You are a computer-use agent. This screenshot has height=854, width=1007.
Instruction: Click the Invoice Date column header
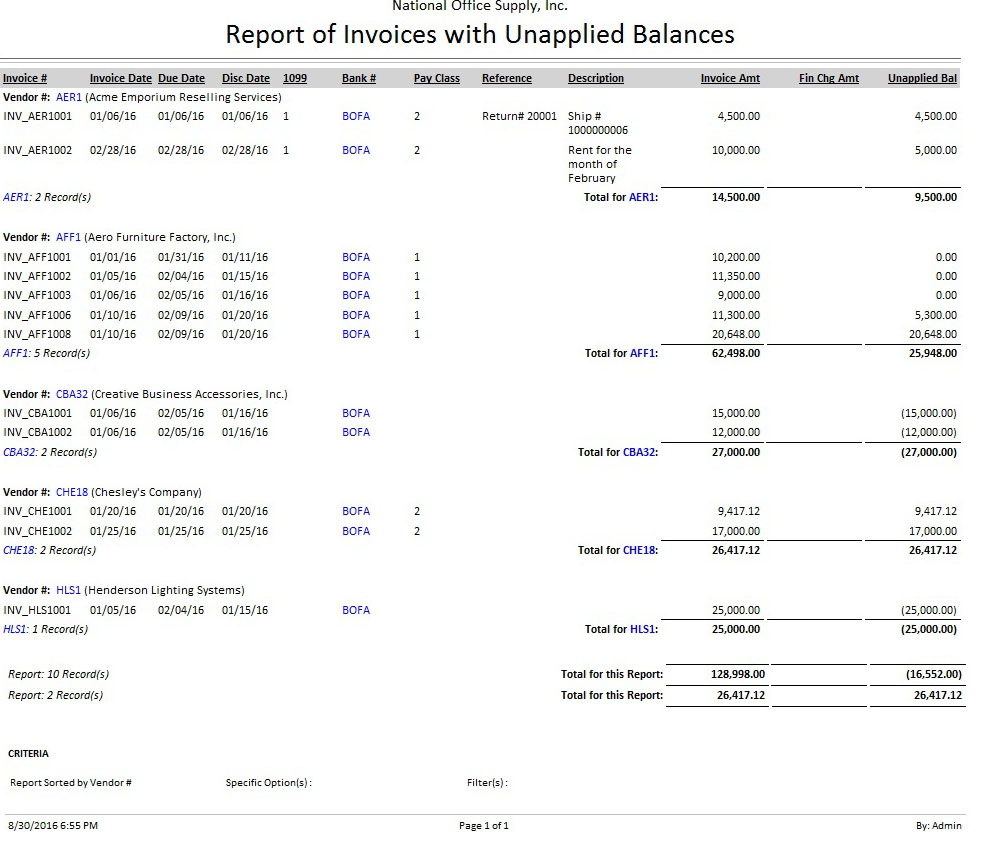click(120, 79)
